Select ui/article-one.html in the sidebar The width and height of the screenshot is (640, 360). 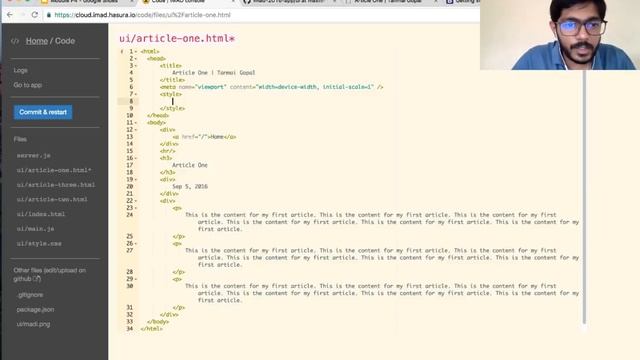point(54,170)
